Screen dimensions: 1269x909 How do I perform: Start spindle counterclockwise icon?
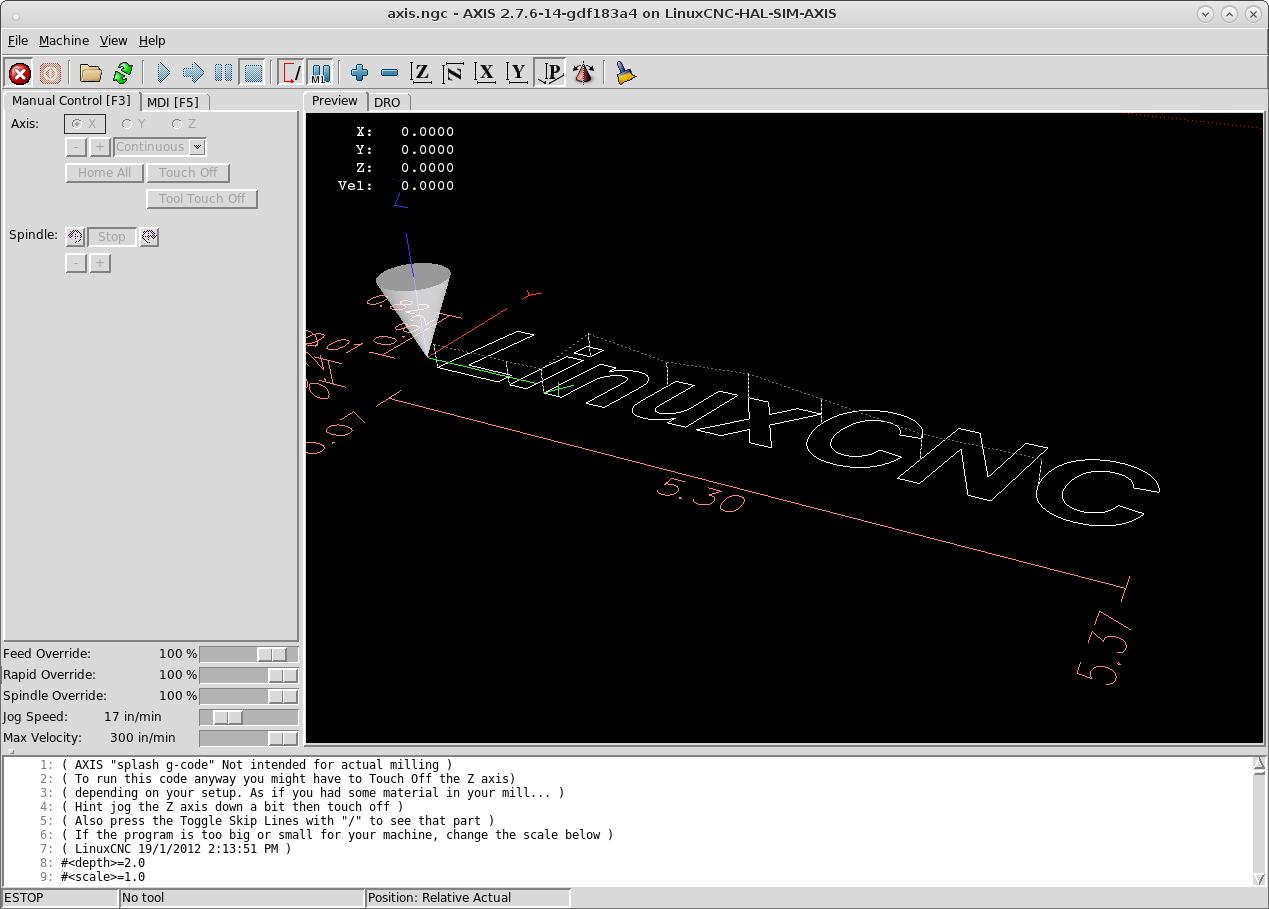tap(75, 237)
